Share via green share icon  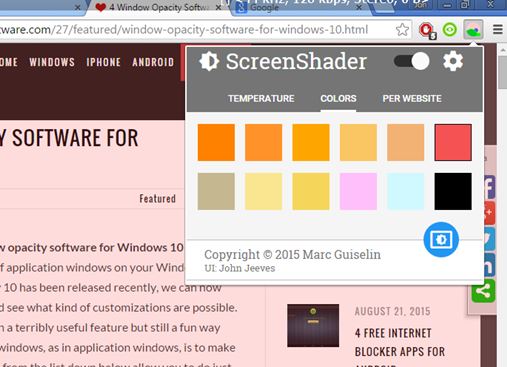pyautogui.click(x=483, y=291)
